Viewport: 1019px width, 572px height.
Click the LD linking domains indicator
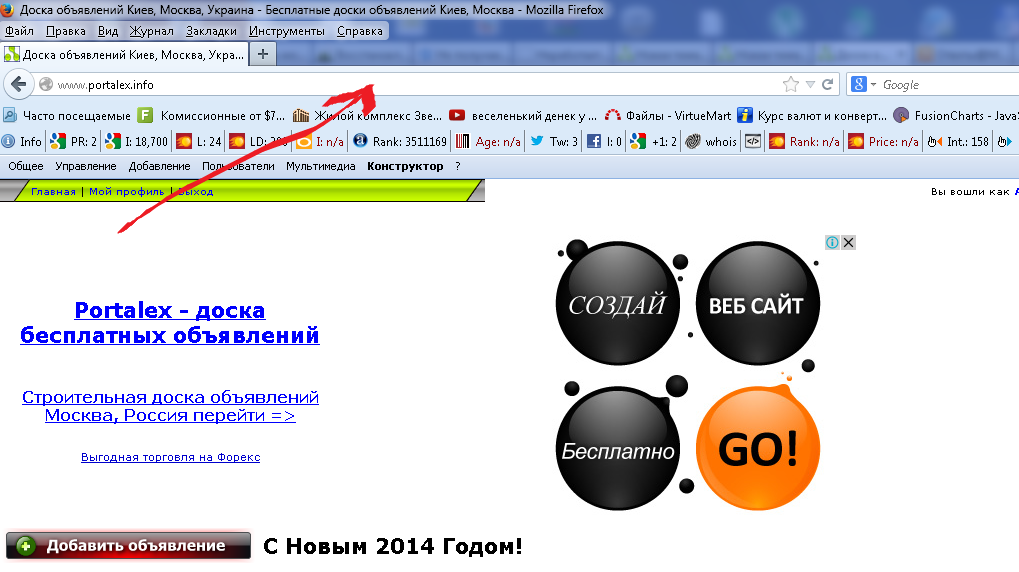(x=258, y=141)
